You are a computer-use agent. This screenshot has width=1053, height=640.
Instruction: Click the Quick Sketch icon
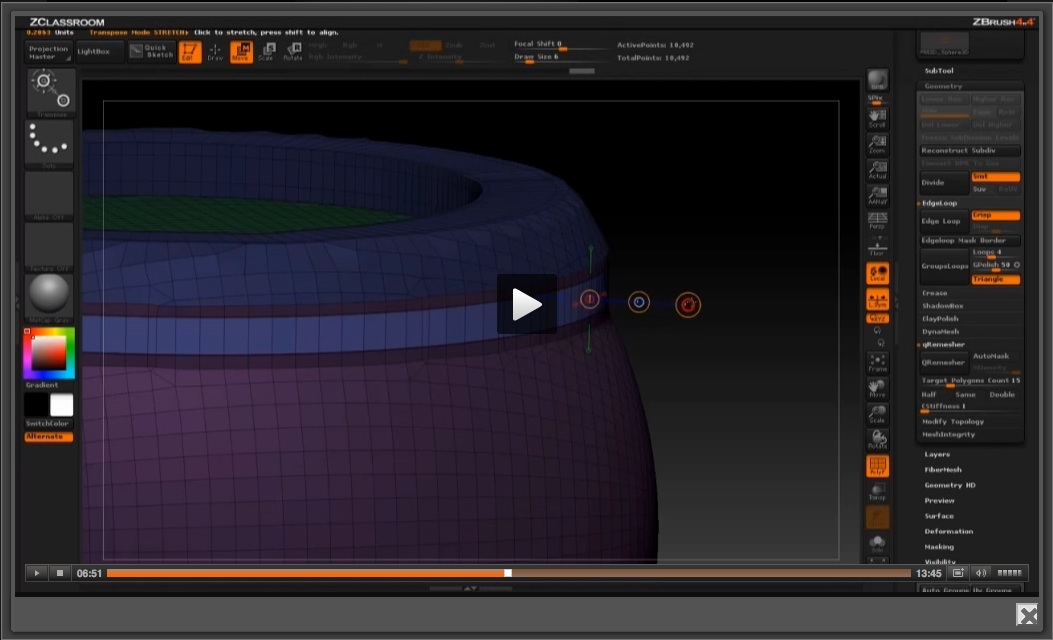151,51
